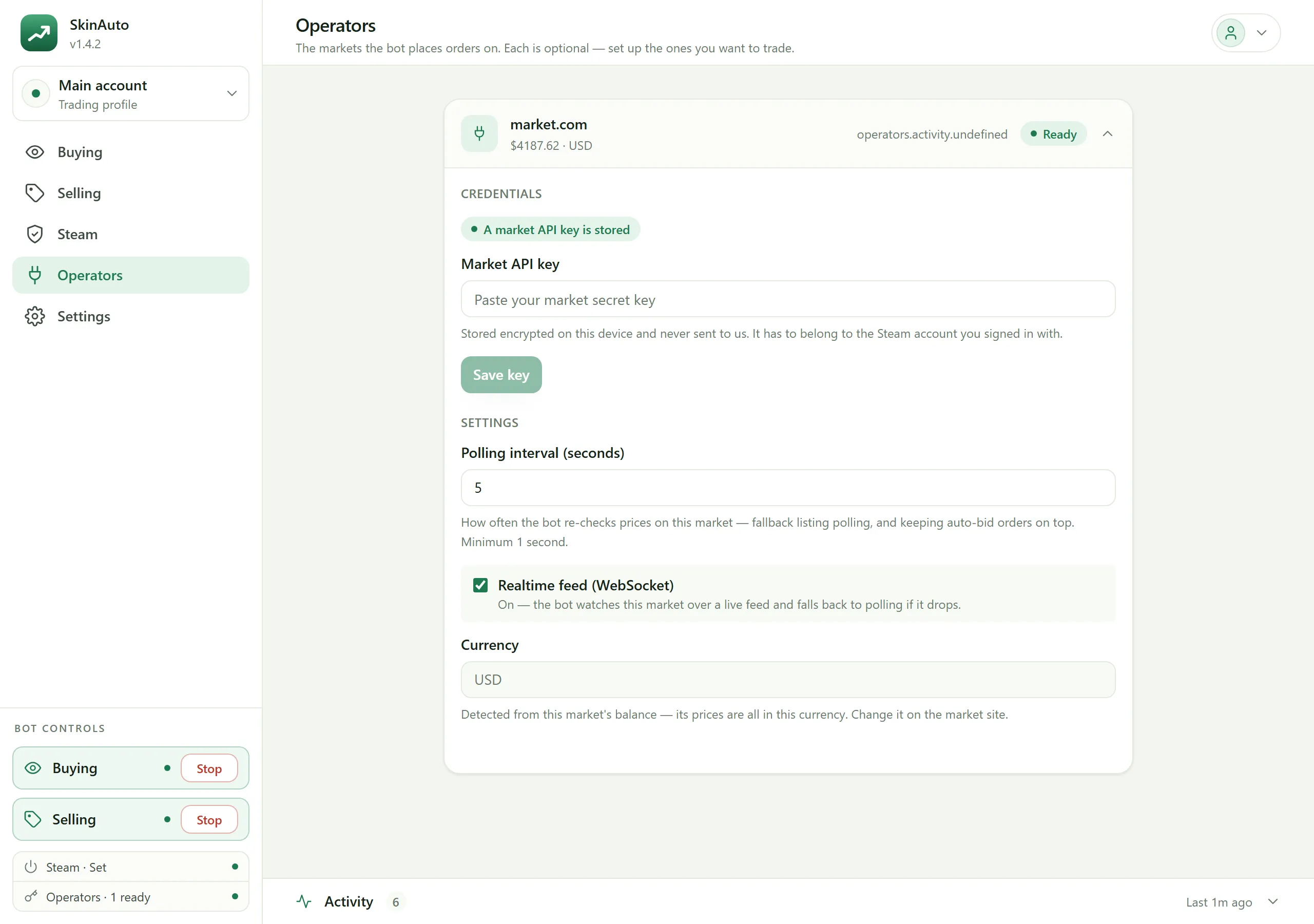Click the Save key button
1314x924 pixels.
(x=501, y=375)
